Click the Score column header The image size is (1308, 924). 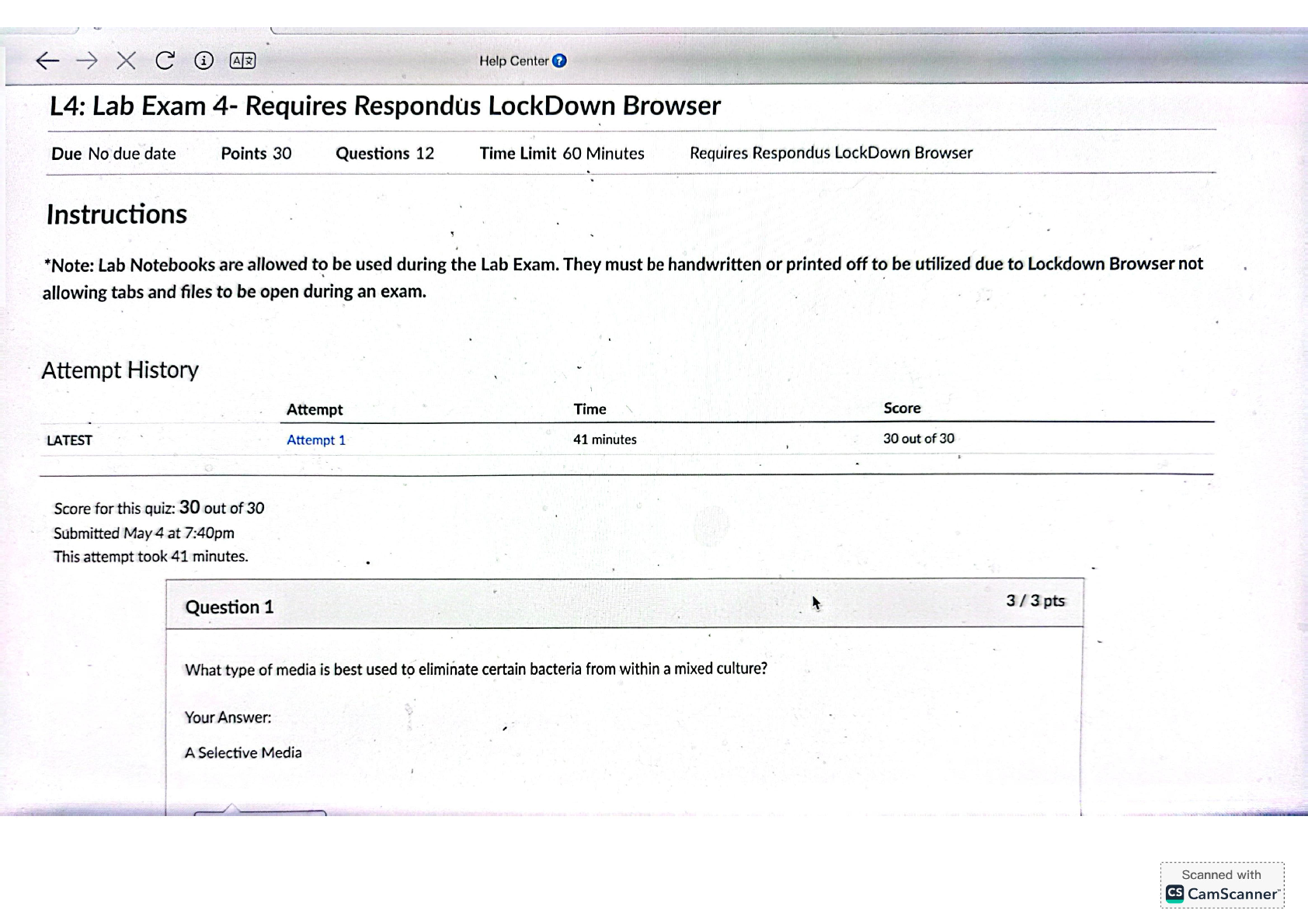(x=902, y=408)
